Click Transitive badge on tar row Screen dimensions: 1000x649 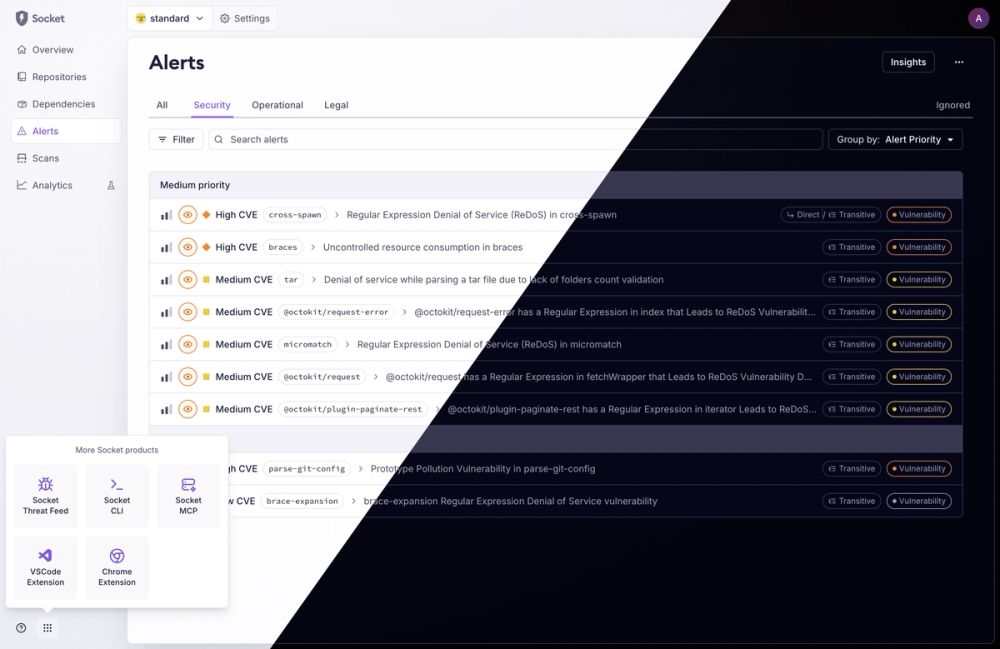(x=851, y=279)
